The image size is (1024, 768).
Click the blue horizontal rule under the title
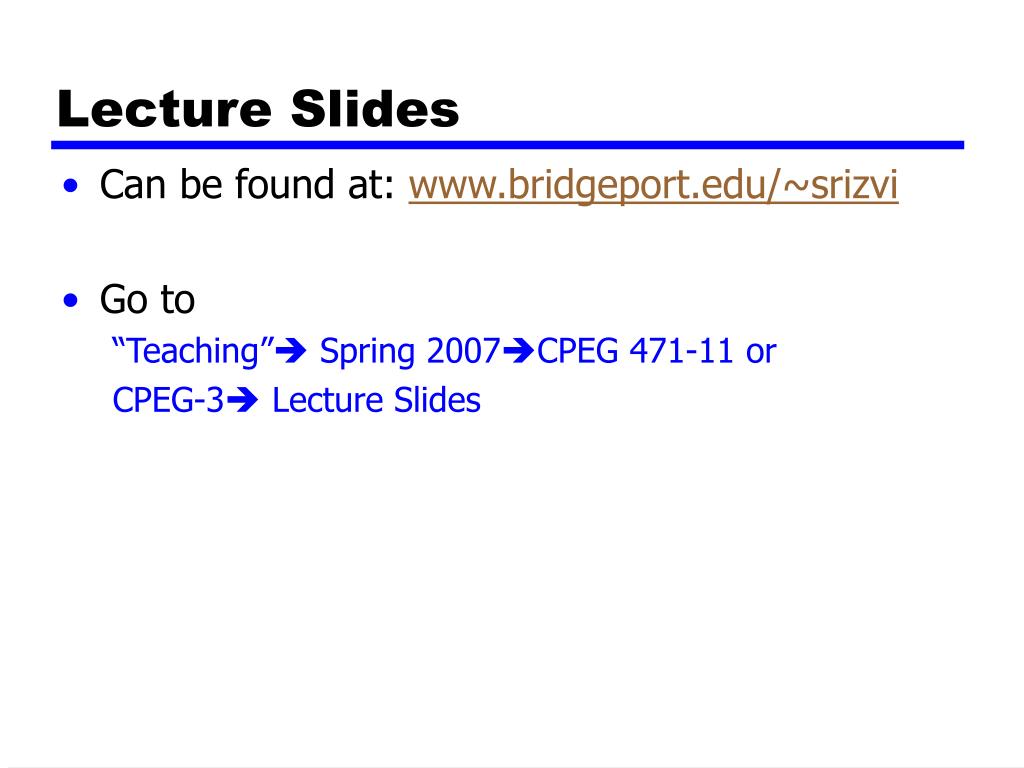point(507,145)
